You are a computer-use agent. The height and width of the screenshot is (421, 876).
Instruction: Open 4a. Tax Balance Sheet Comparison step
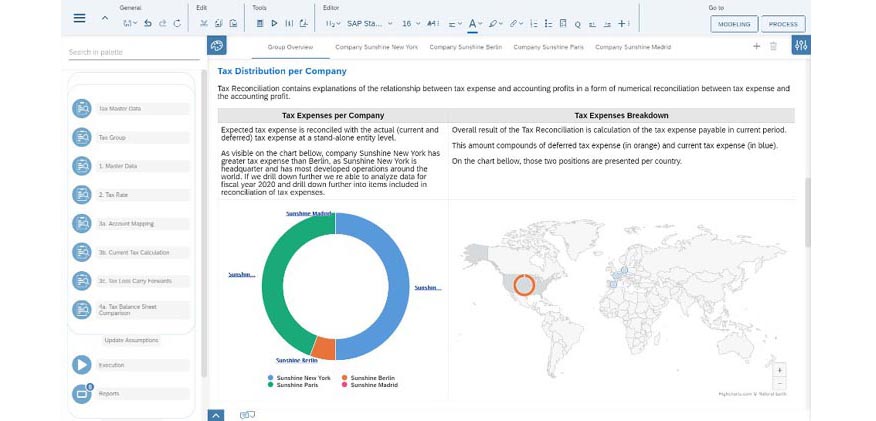coord(131,310)
